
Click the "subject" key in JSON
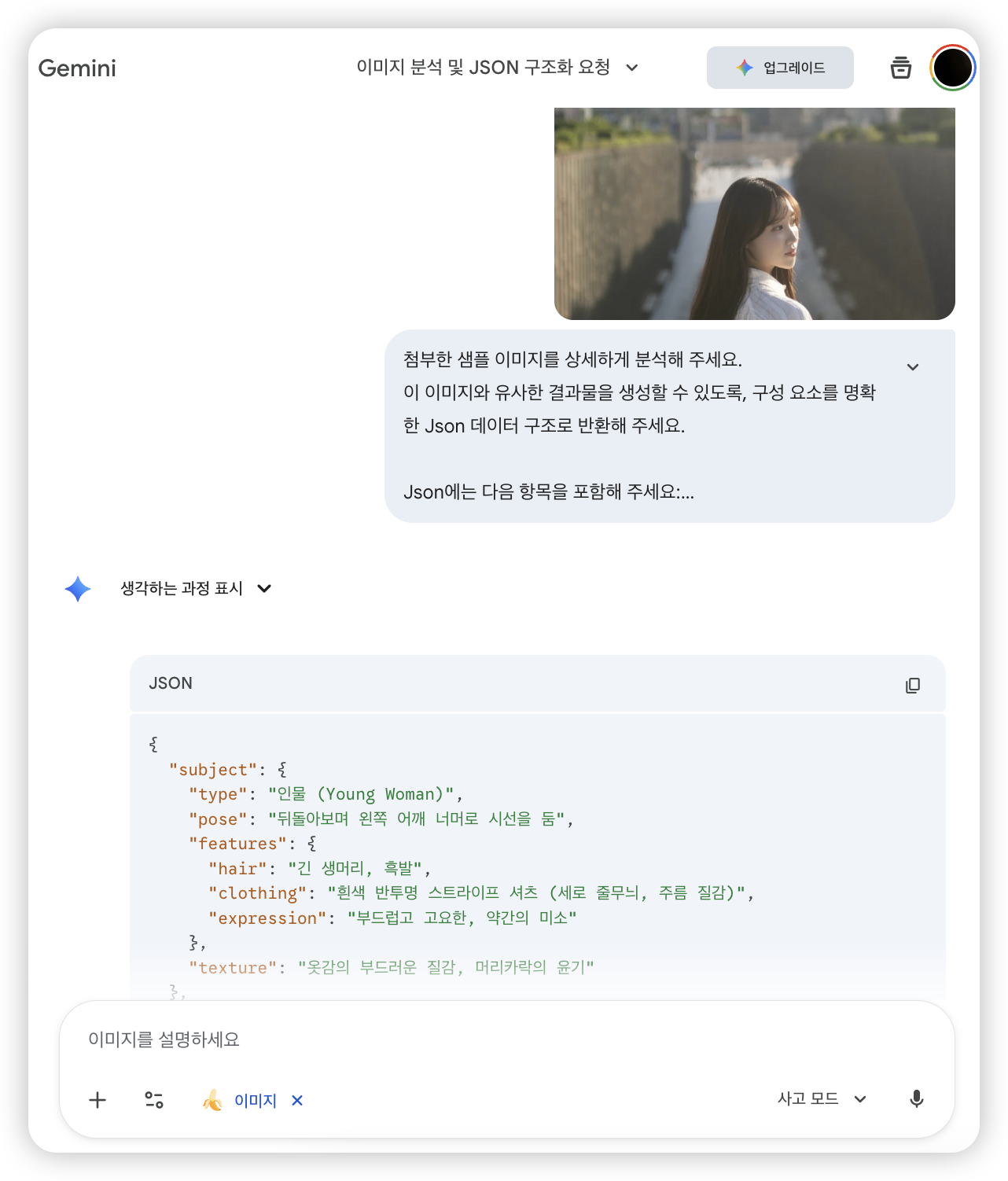pyautogui.click(x=213, y=770)
